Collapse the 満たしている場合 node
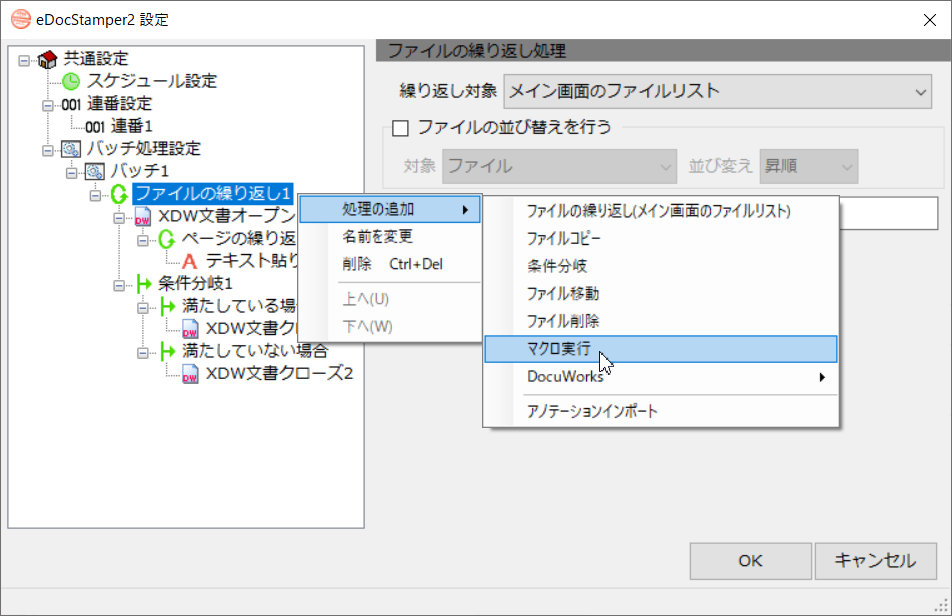This screenshot has width=952, height=616. coord(143,308)
